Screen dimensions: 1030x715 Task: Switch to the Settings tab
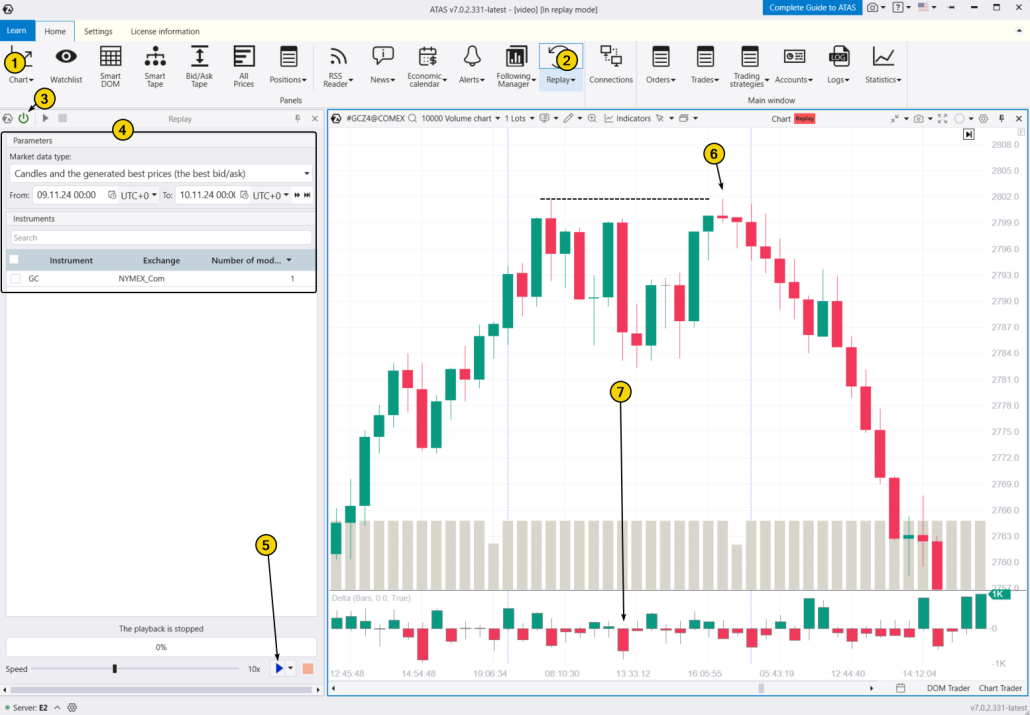click(x=98, y=31)
